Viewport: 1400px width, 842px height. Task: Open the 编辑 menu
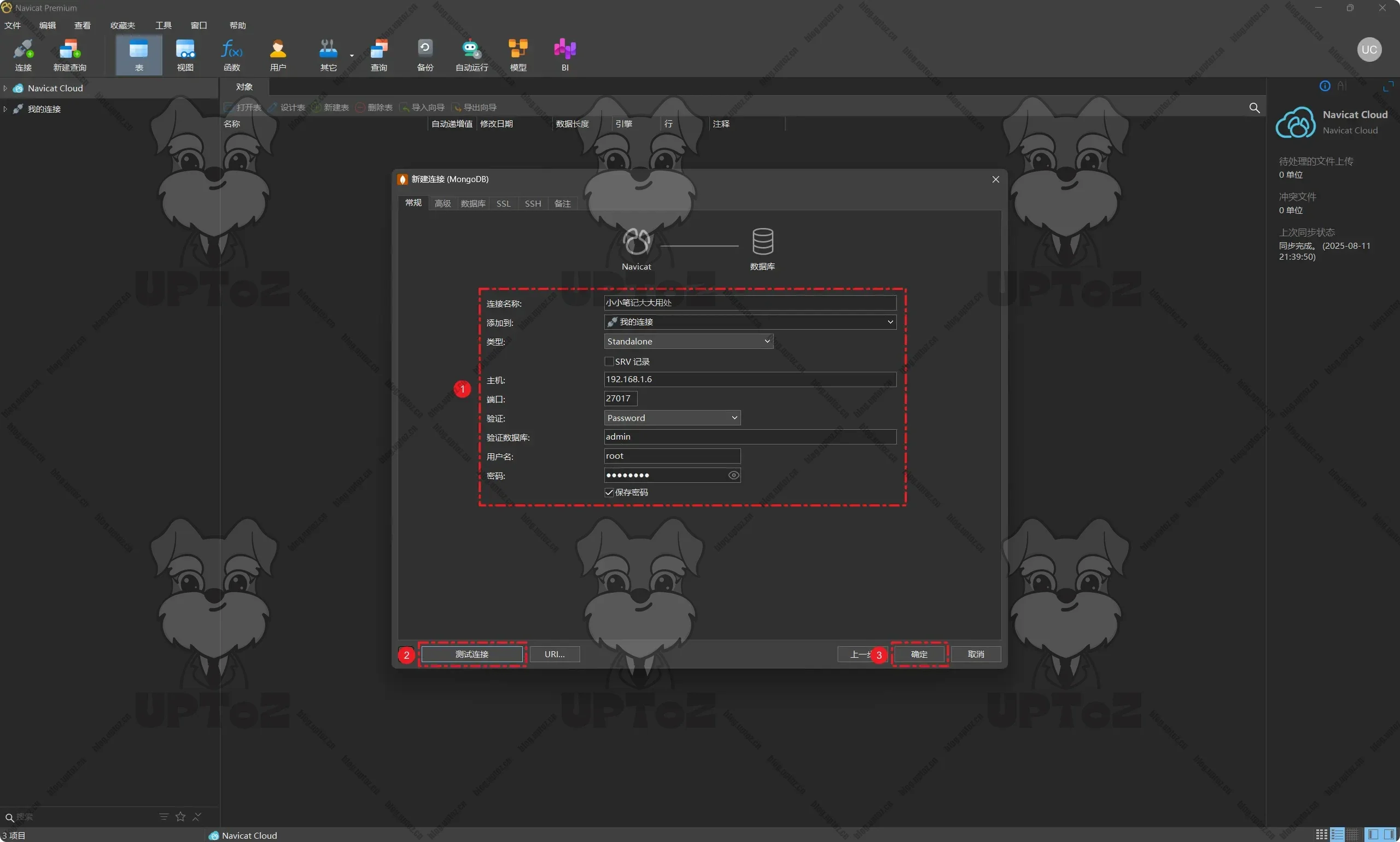coord(48,26)
